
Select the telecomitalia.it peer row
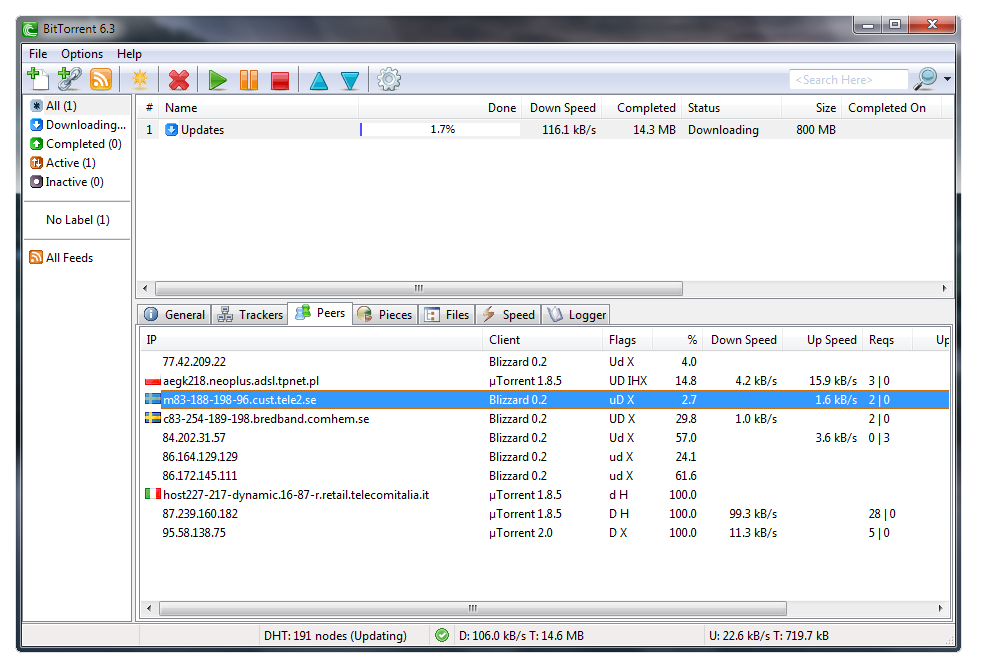544,495
